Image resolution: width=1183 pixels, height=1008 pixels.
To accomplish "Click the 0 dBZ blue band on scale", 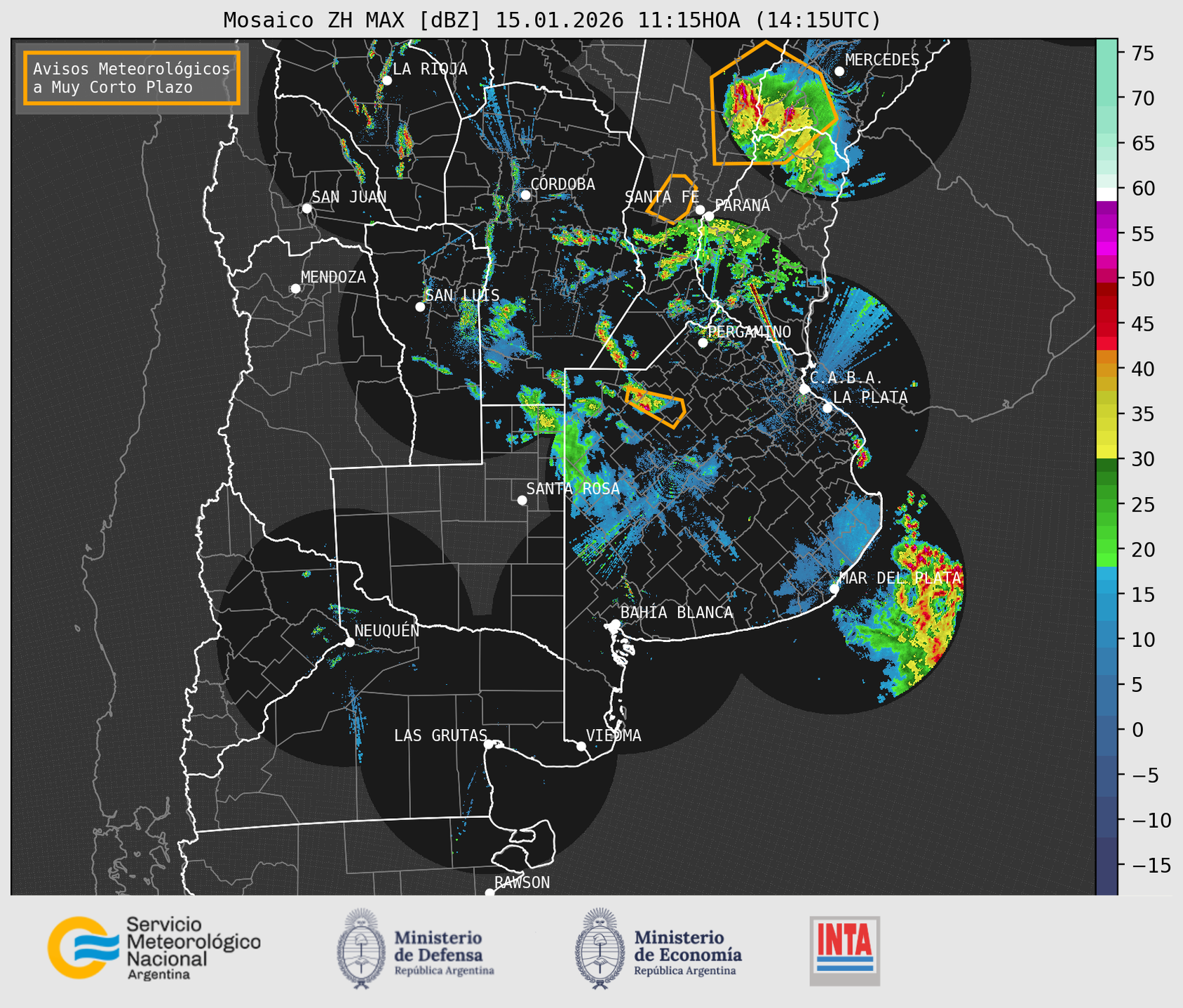I will [x=1107, y=730].
